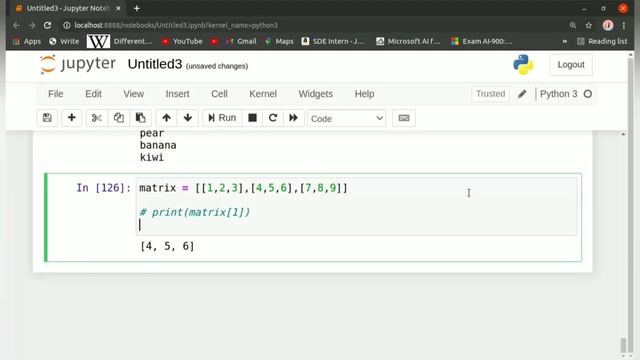Open the Reading list
The width and height of the screenshot is (640, 360).
602,41
